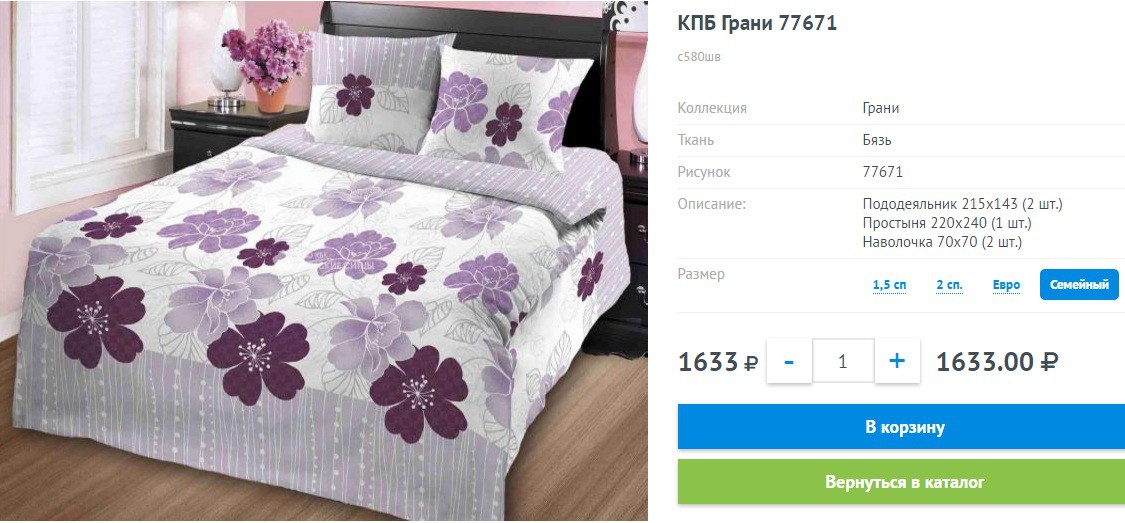
Task: Click the article code с580шв
Action: click(699, 57)
